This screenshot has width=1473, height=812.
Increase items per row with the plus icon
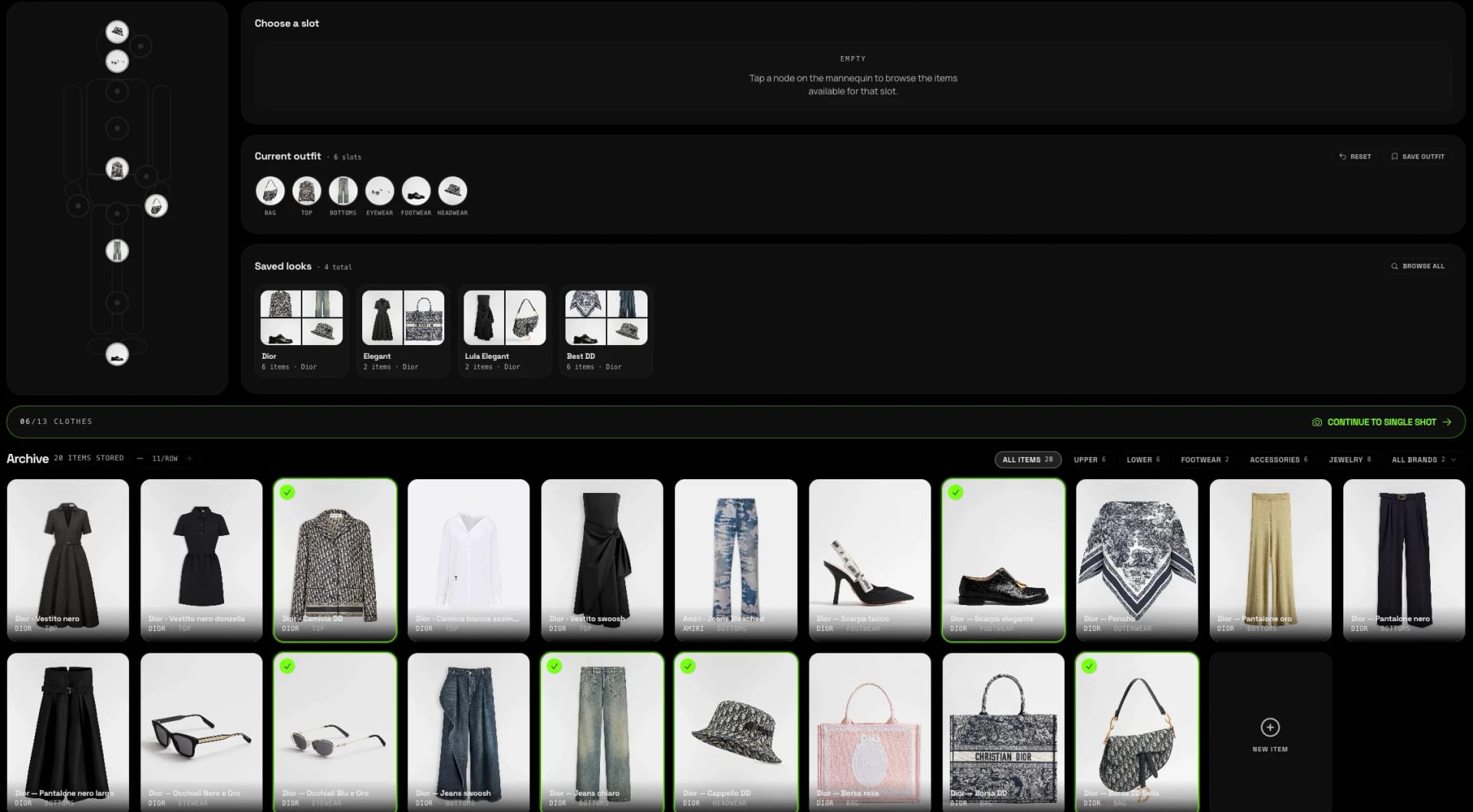point(189,459)
